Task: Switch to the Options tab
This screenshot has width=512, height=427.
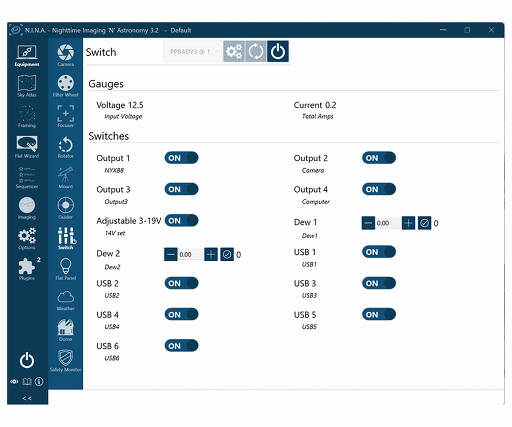Action: pos(27,238)
